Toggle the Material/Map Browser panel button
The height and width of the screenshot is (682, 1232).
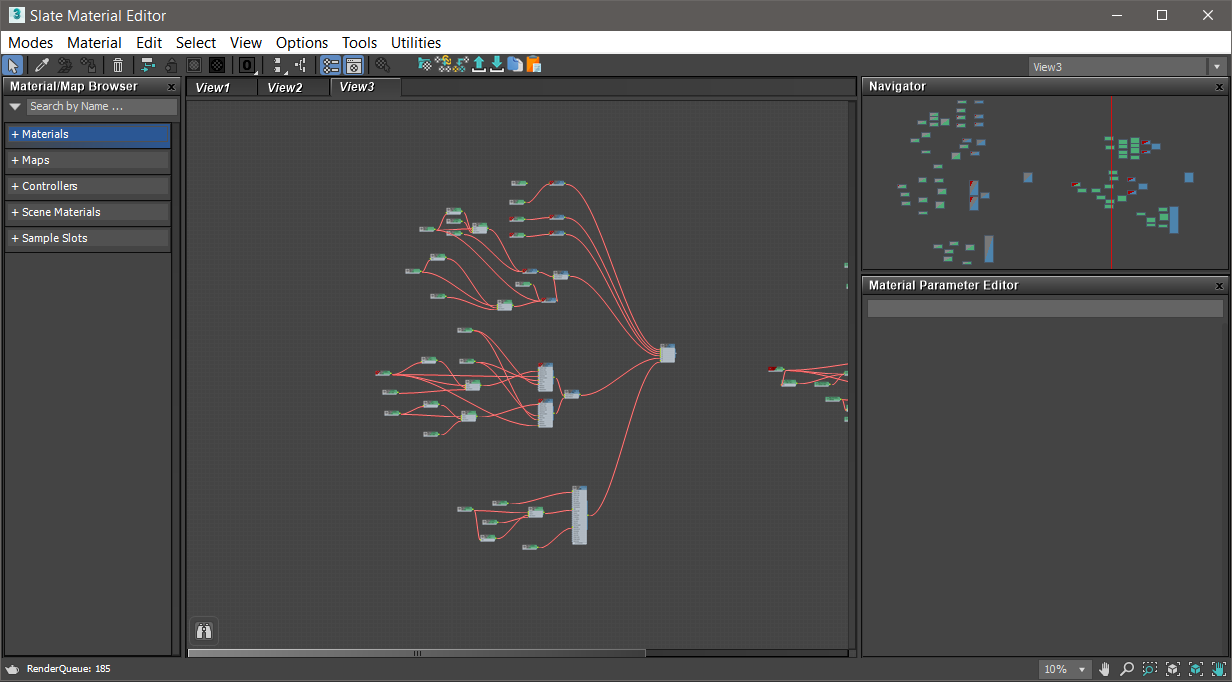331,65
